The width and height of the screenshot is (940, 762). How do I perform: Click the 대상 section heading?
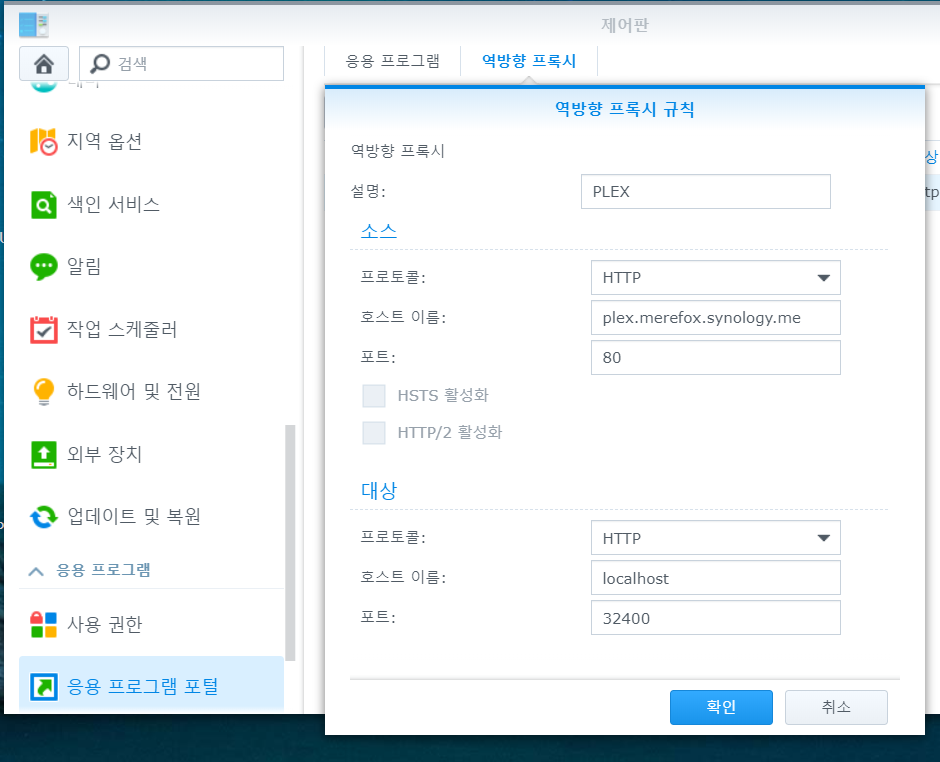pyautogui.click(x=379, y=491)
